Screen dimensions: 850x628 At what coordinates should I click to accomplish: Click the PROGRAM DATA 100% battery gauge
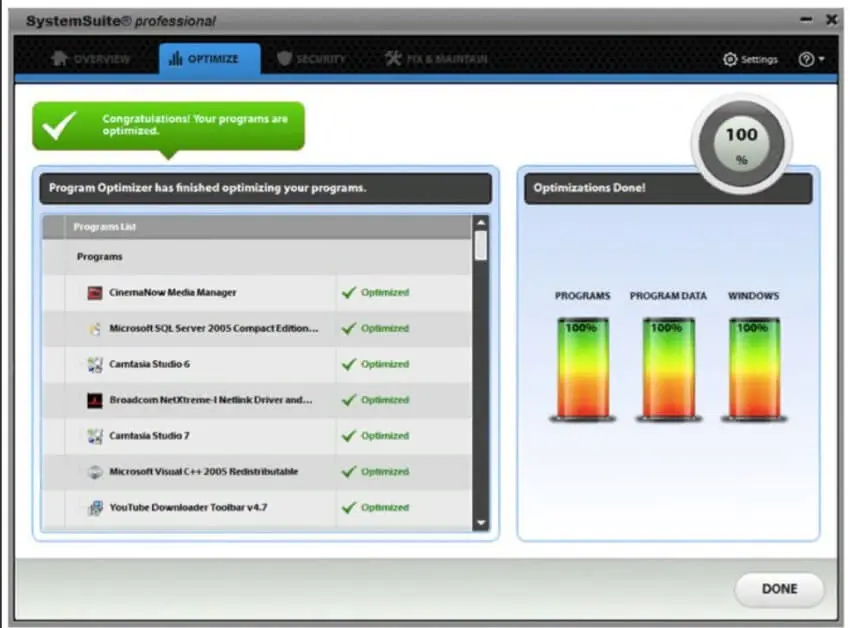point(668,369)
